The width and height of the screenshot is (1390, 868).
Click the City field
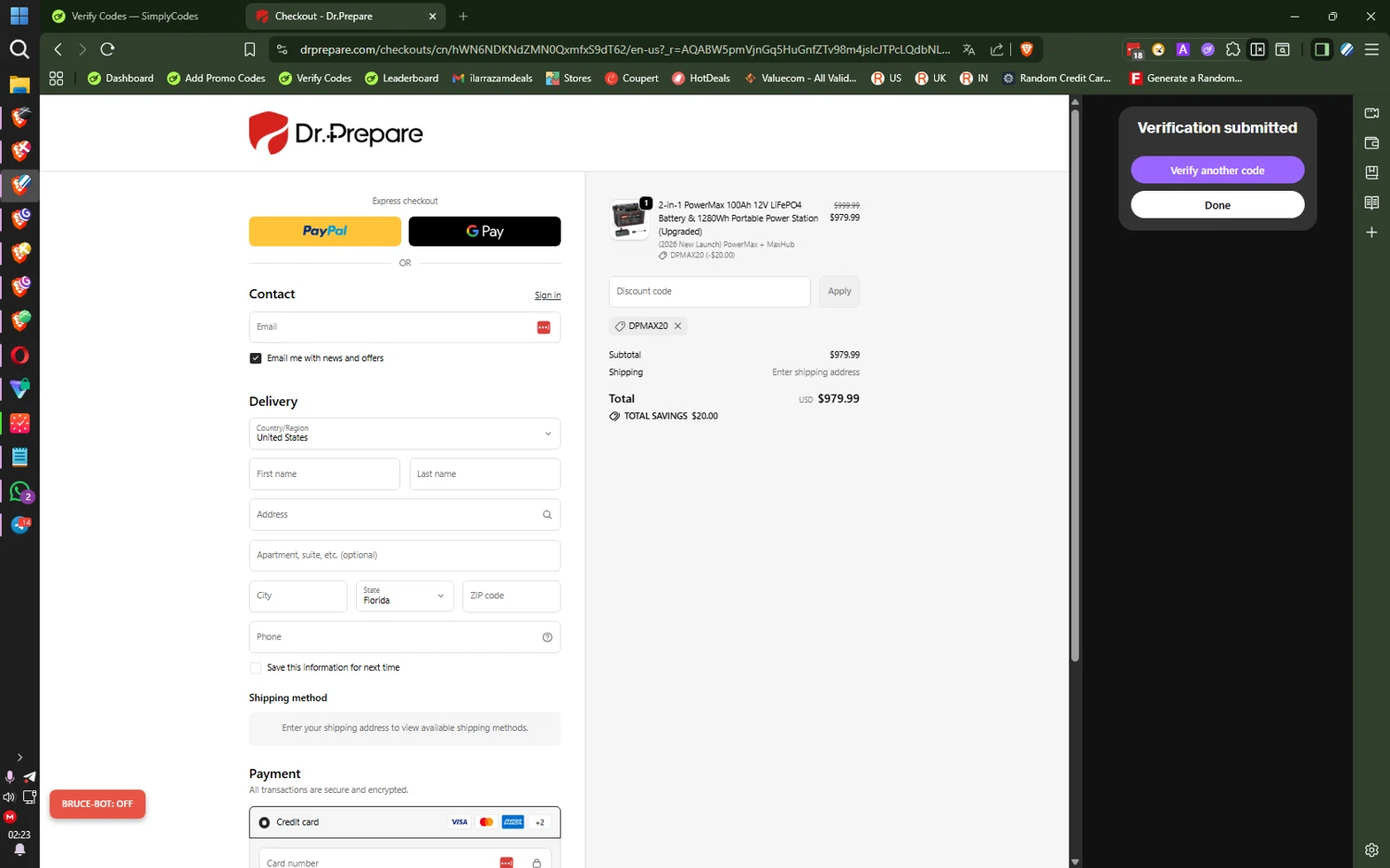pyautogui.click(x=298, y=597)
